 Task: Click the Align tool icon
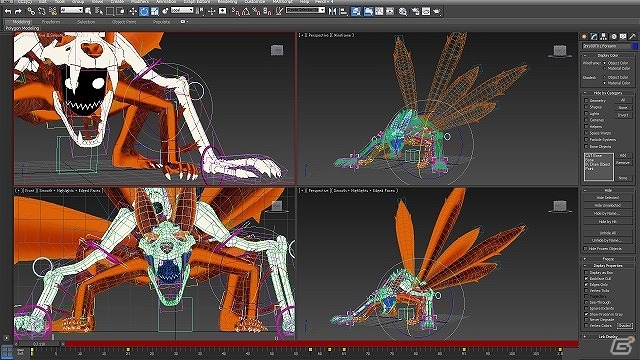coord(344,11)
